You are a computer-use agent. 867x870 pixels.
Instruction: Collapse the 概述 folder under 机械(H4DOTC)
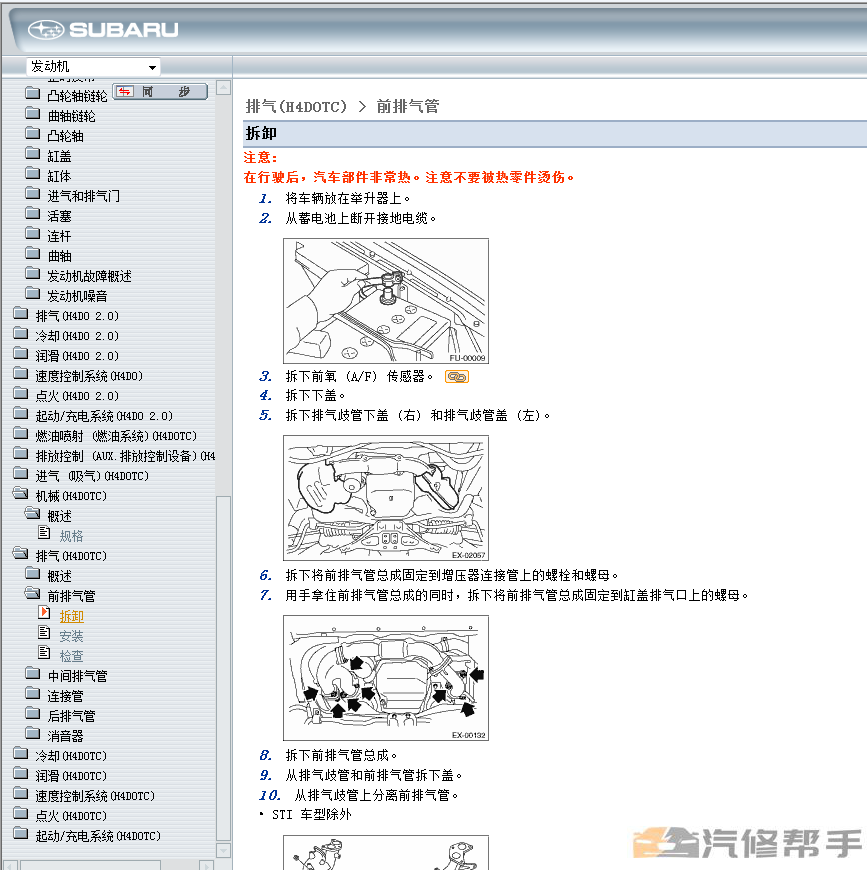(33, 514)
